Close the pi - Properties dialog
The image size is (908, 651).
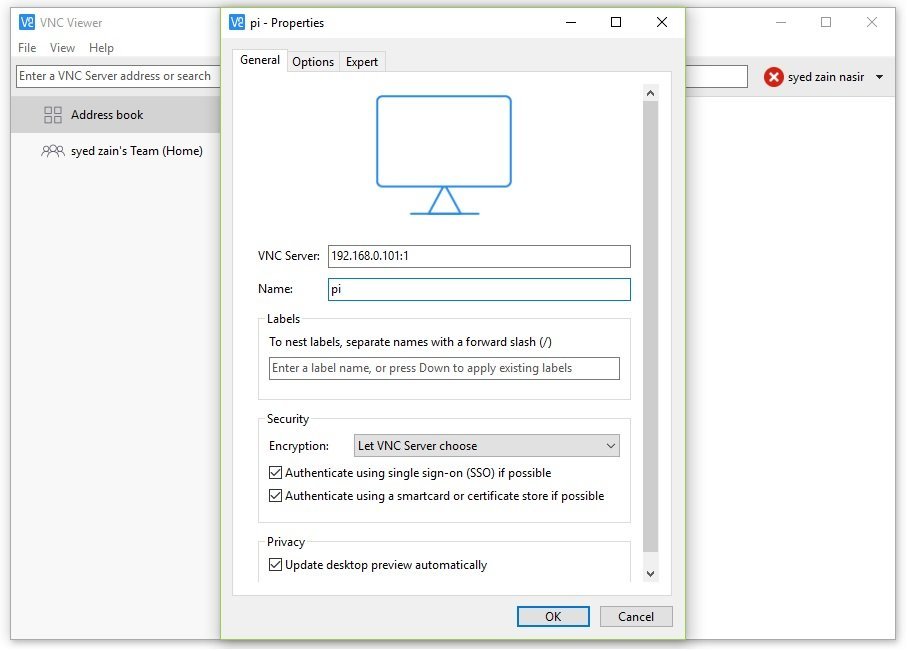[x=662, y=23]
